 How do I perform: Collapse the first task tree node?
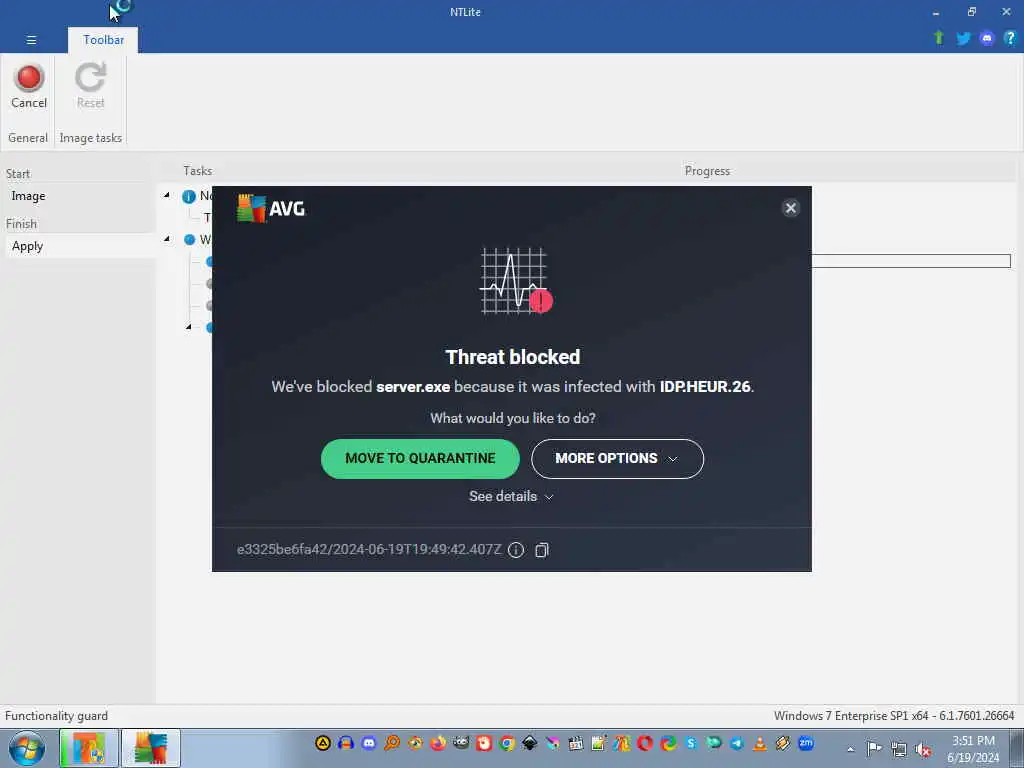tap(167, 195)
